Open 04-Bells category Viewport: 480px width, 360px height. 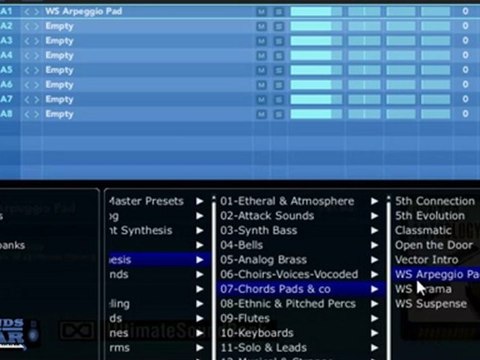pyautogui.click(x=299, y=245)
